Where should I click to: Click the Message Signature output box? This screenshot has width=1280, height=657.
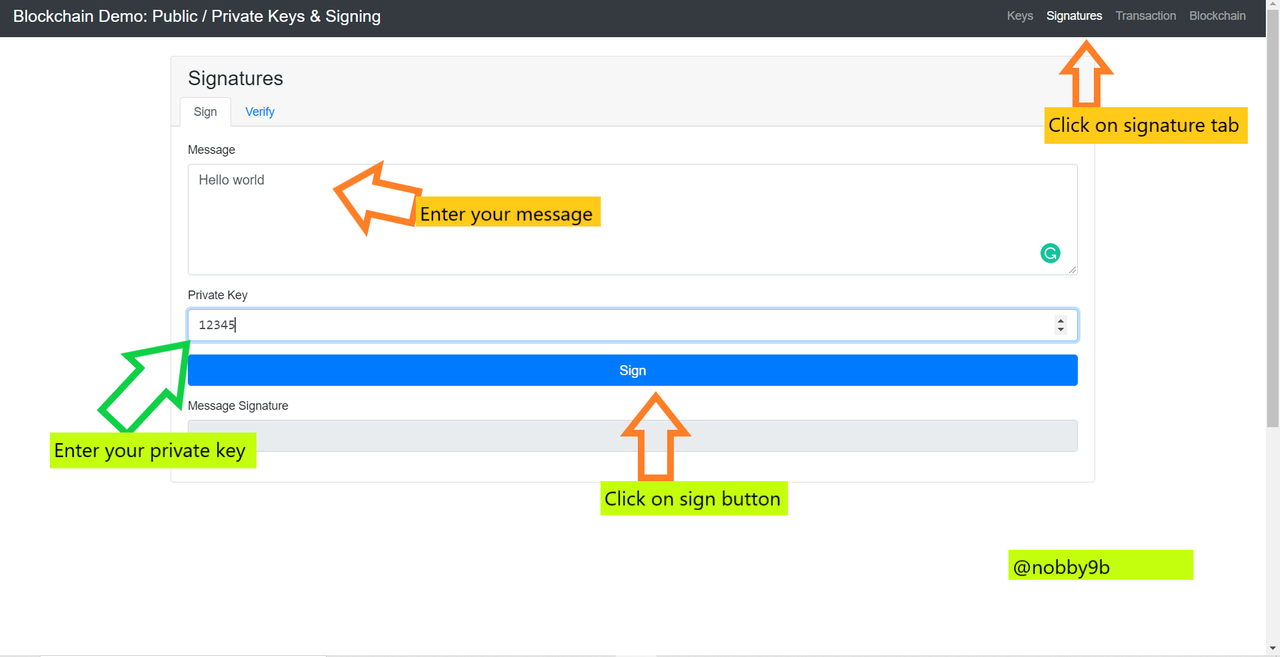(x=632, y=436)
